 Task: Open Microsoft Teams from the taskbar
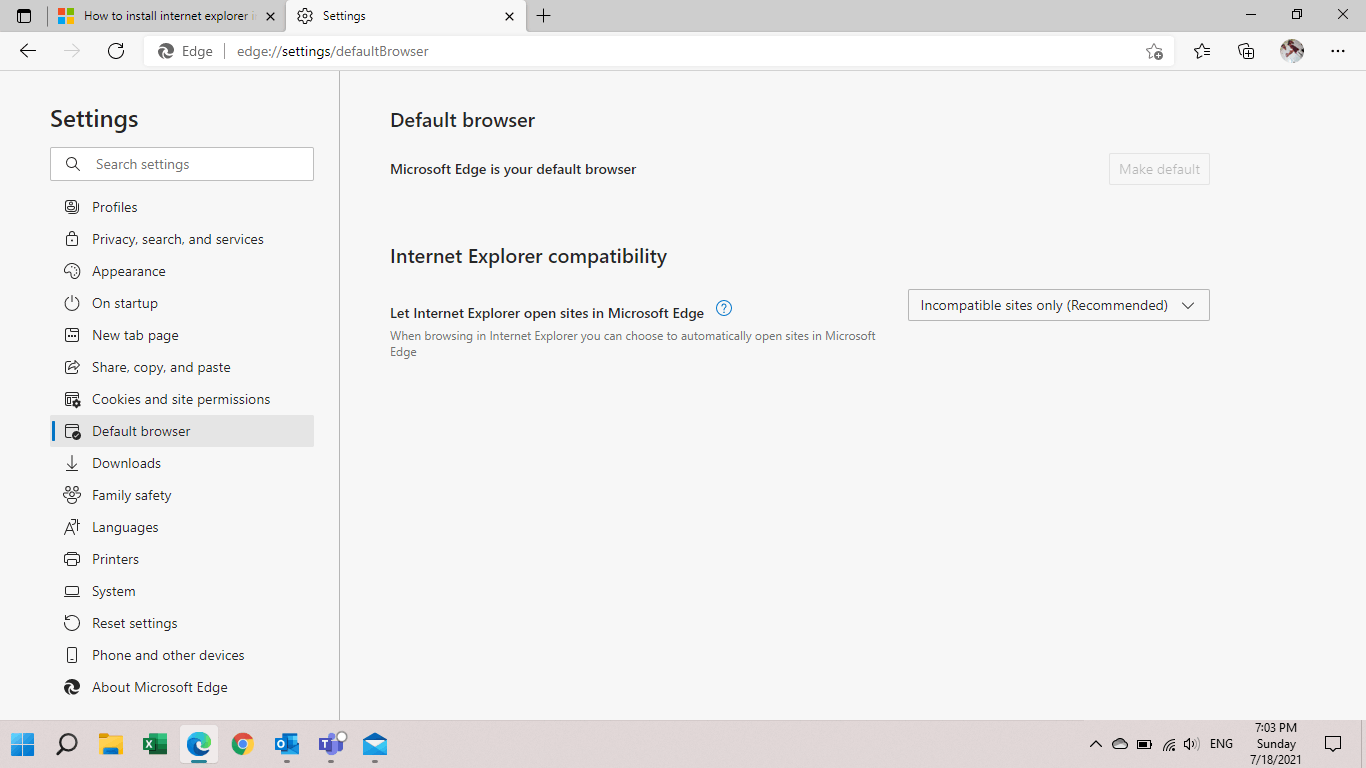tap(330, 744)
